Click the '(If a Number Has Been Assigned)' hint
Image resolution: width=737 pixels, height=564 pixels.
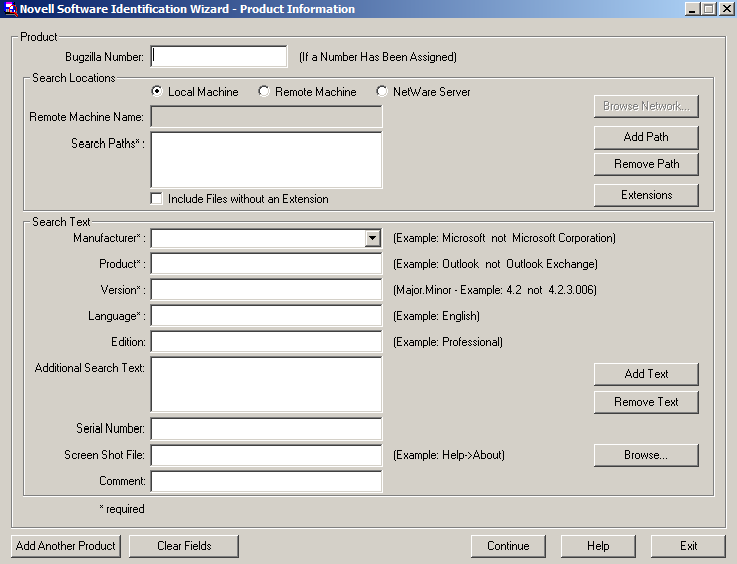(378, 57)
